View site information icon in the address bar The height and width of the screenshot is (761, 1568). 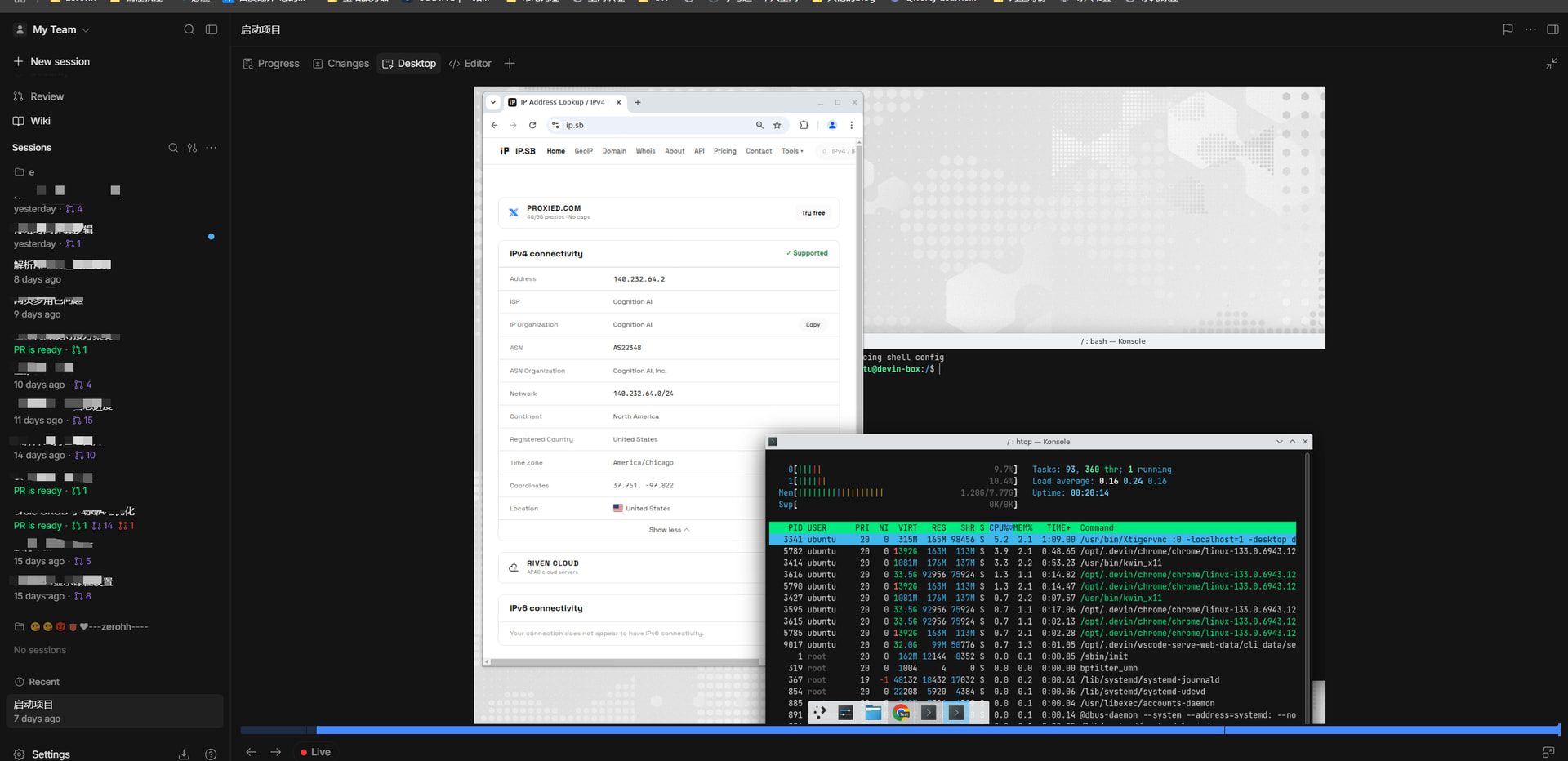[x=555, y=125]
